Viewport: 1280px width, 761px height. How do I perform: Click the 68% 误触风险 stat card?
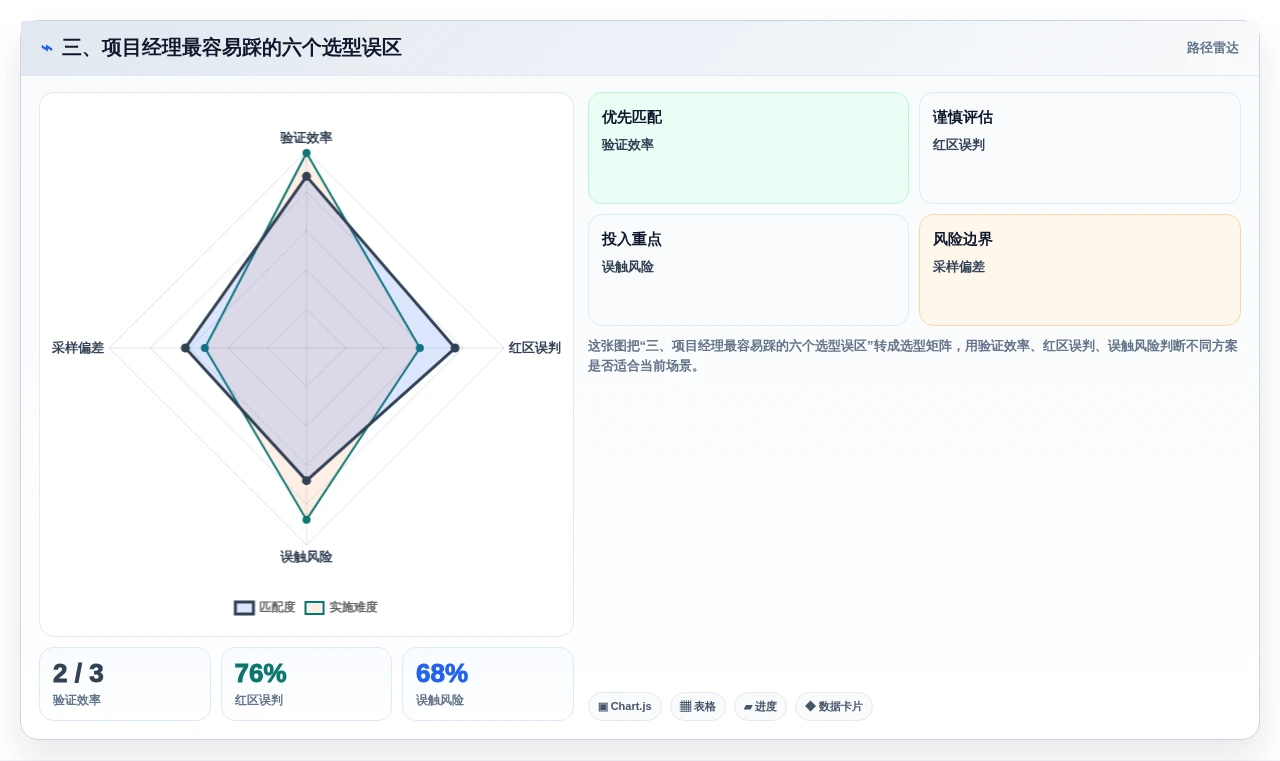[488, 684]
